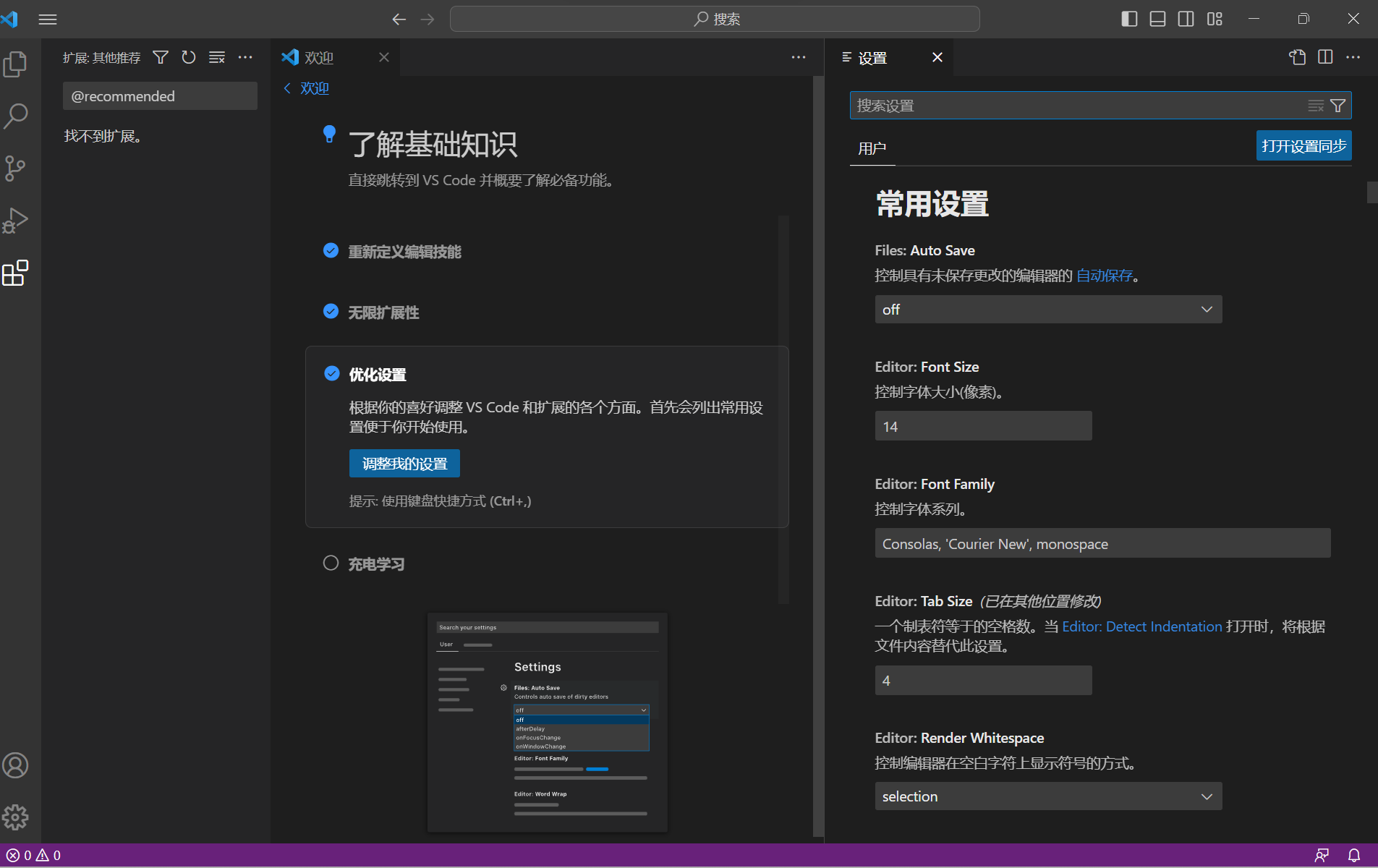Image resolution: width=1378 pixels, height=868 pixels.
Task: Toggle the 无限扩展性 step checkmark
Action: point(331,311)
